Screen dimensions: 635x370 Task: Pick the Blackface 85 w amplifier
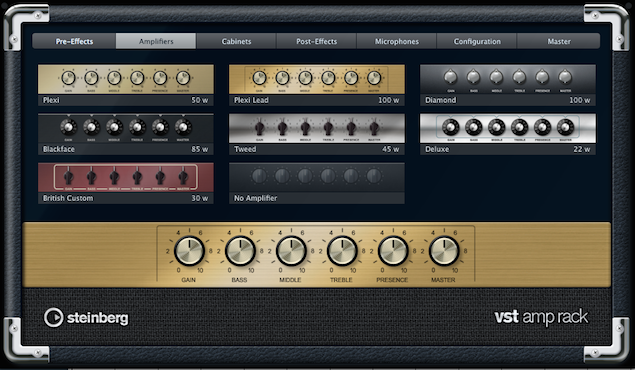point(126,134)
